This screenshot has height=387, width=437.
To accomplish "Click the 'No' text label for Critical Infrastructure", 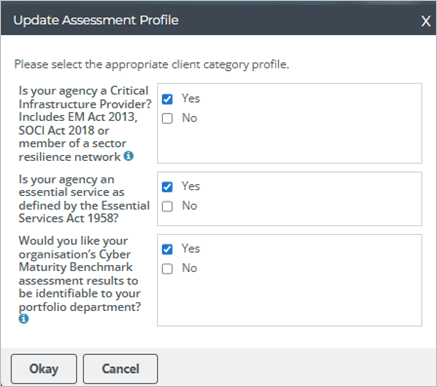I will coord(189,118).
